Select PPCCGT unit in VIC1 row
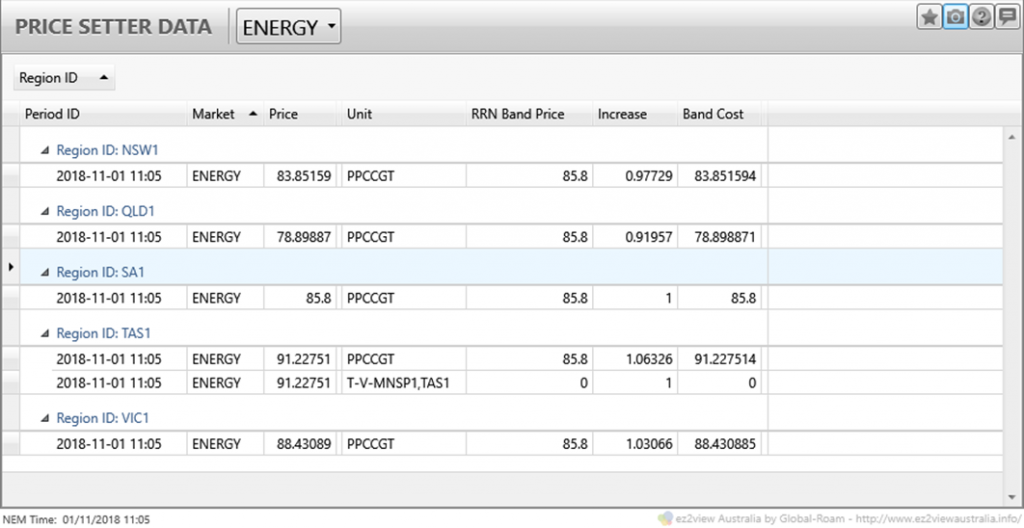This screenshot has height=528, width=1024. [x=403, y=444]
